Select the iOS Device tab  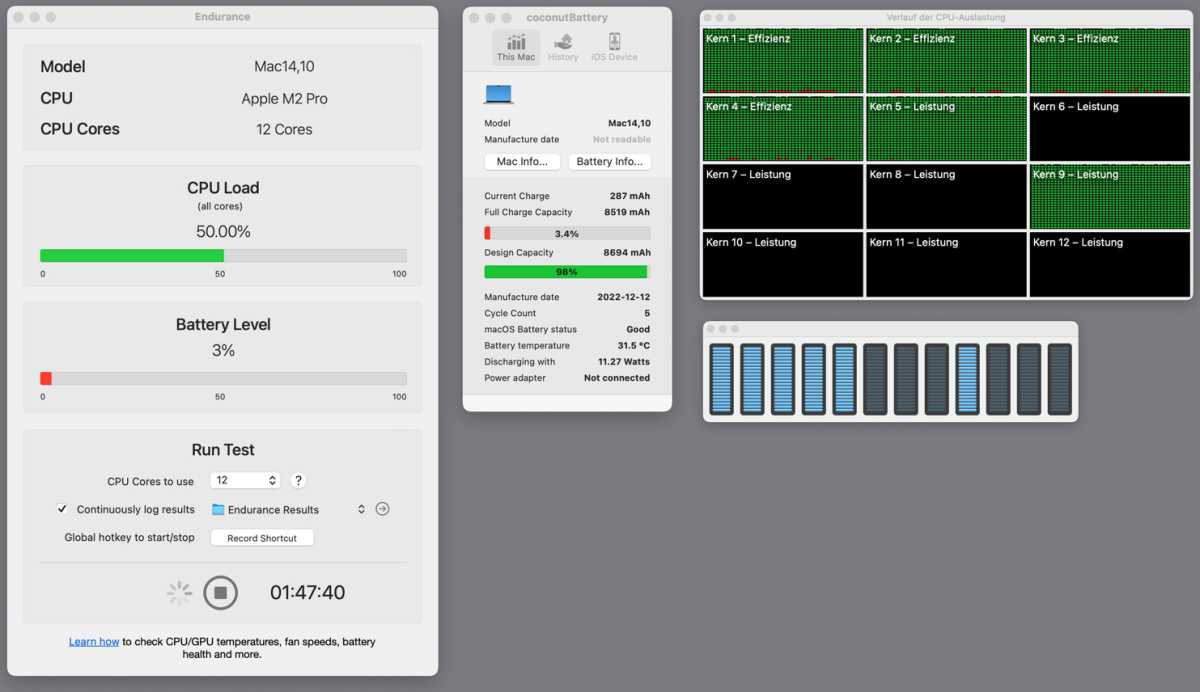614,47
